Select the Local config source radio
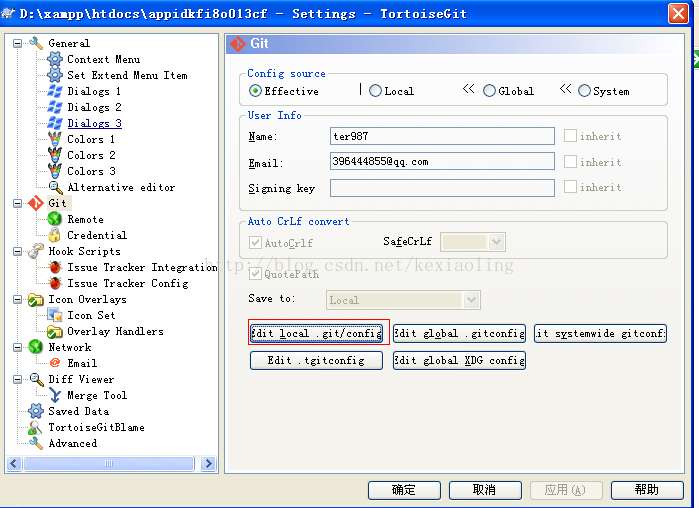The height and width of the screenshot is (508, 699). [x=375, y=91]
